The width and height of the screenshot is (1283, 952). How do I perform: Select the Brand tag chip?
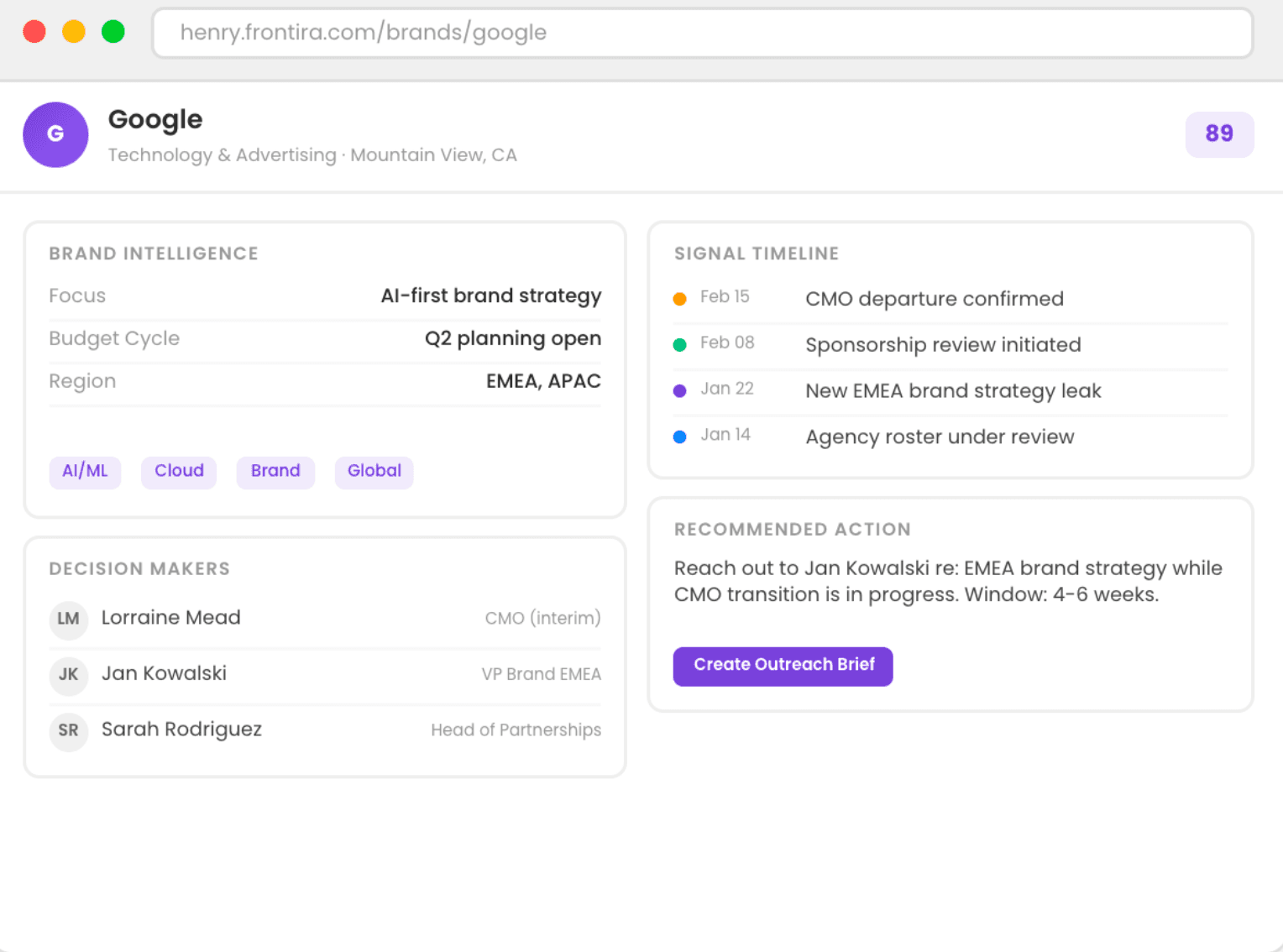[275, 471]
